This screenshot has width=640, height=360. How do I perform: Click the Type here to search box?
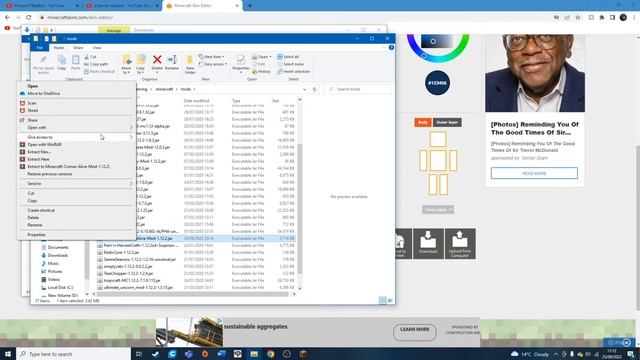coord(73,354)
